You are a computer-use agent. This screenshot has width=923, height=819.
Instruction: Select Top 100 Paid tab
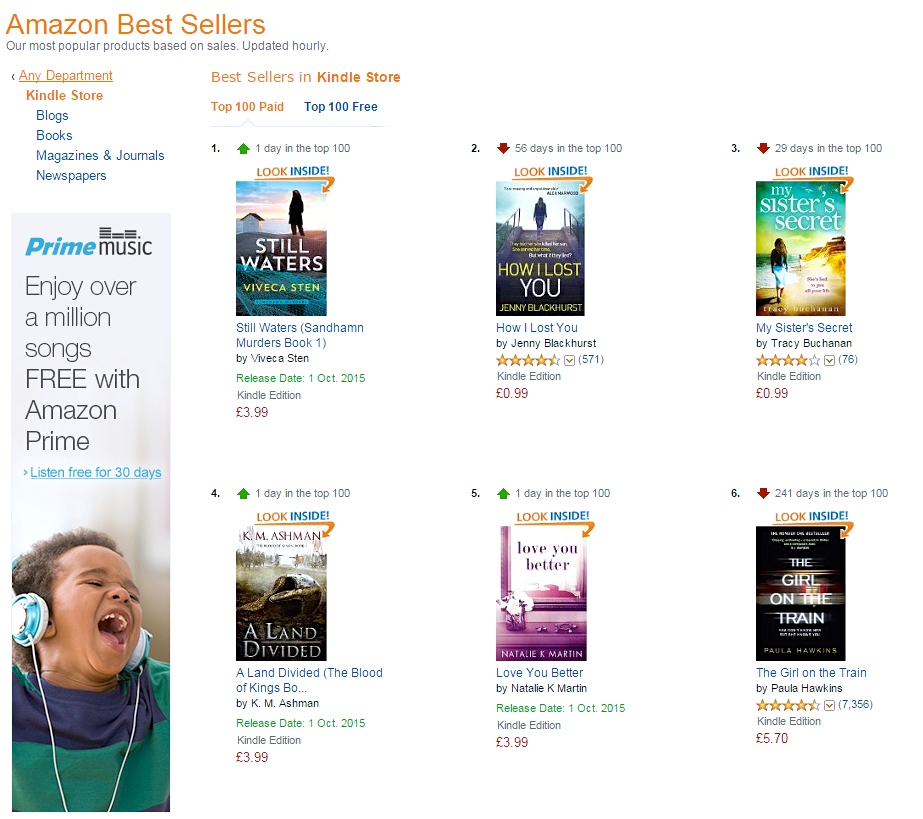(x=247, y=107)
